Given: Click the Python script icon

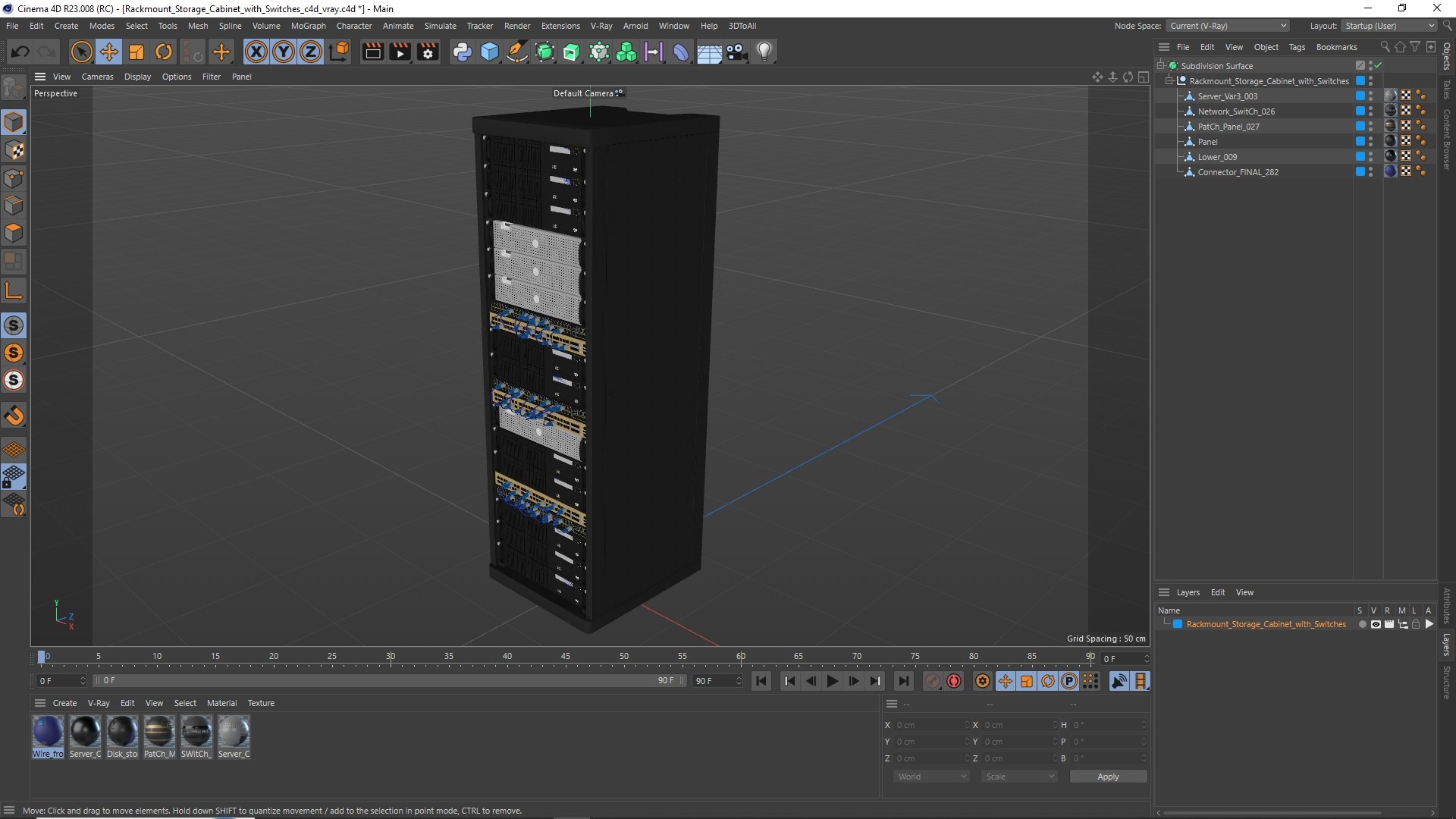Looking at the screenshot, I should click(462, 52).
